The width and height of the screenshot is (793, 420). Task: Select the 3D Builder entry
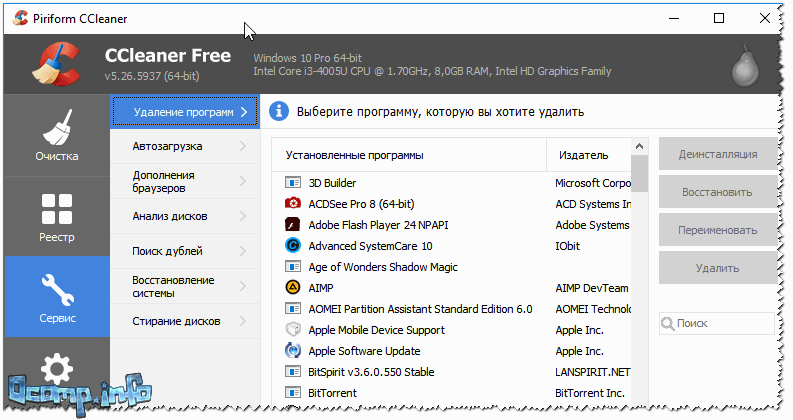point(332,183)
